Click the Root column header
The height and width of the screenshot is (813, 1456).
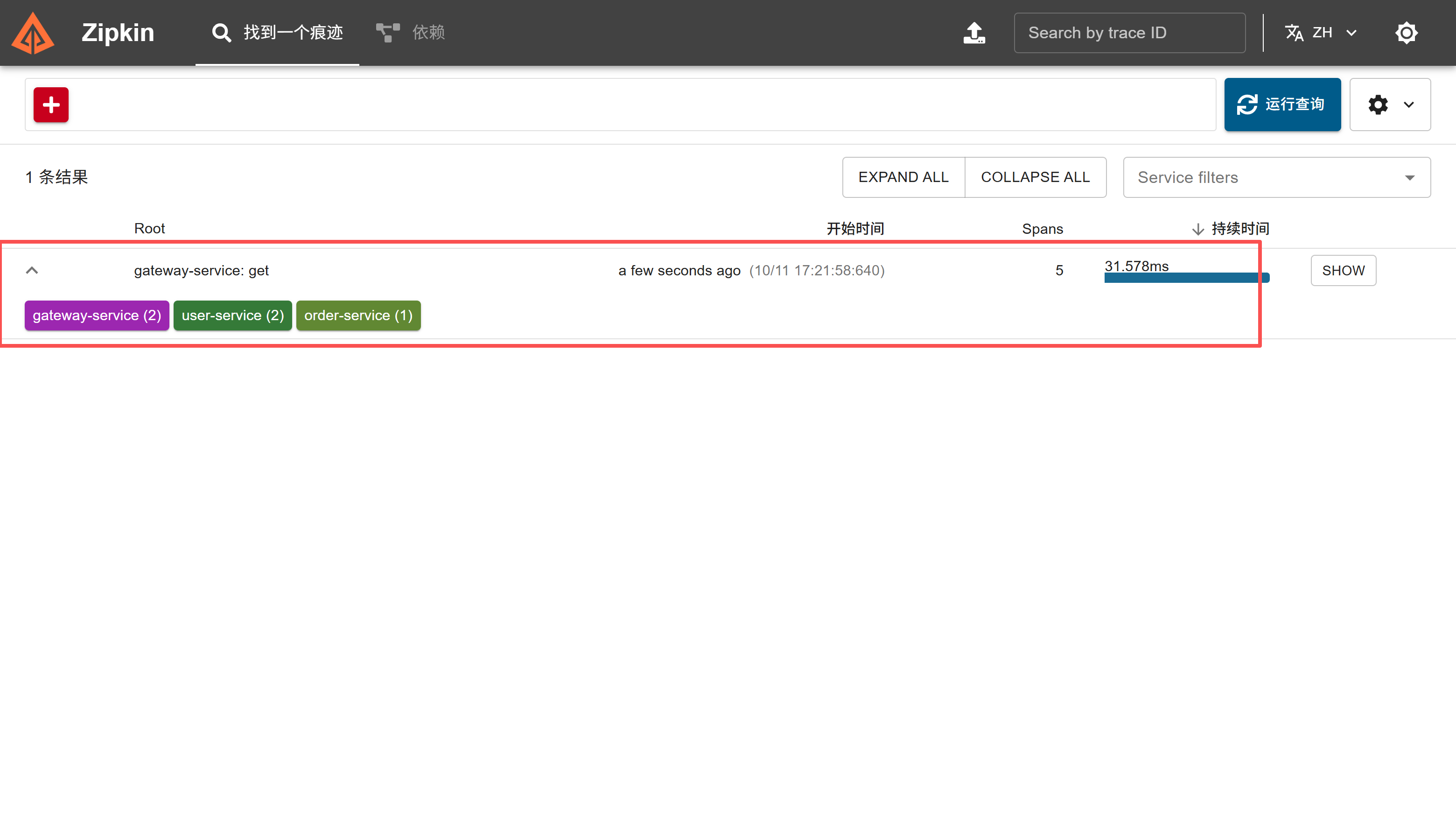pyautogui.click(x=149, y=228)
